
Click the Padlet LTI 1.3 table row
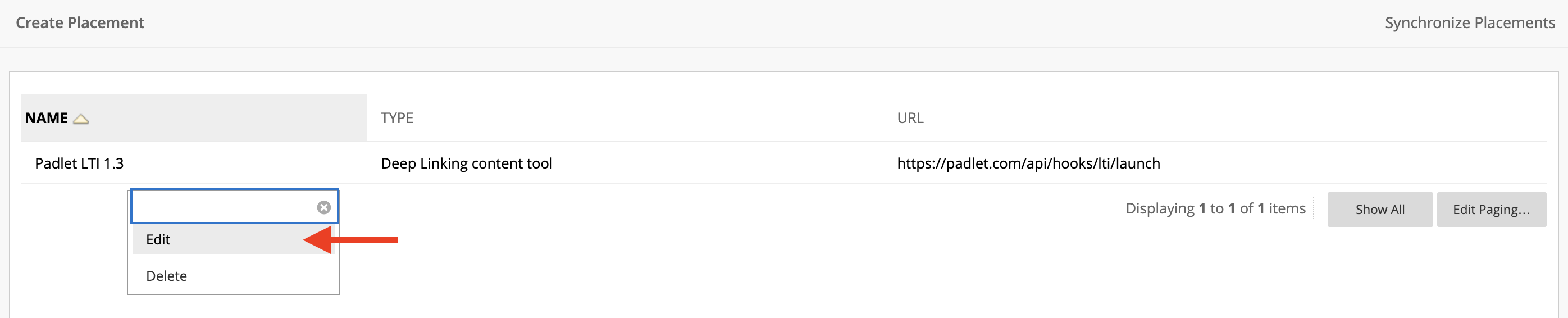pos(783,163)
